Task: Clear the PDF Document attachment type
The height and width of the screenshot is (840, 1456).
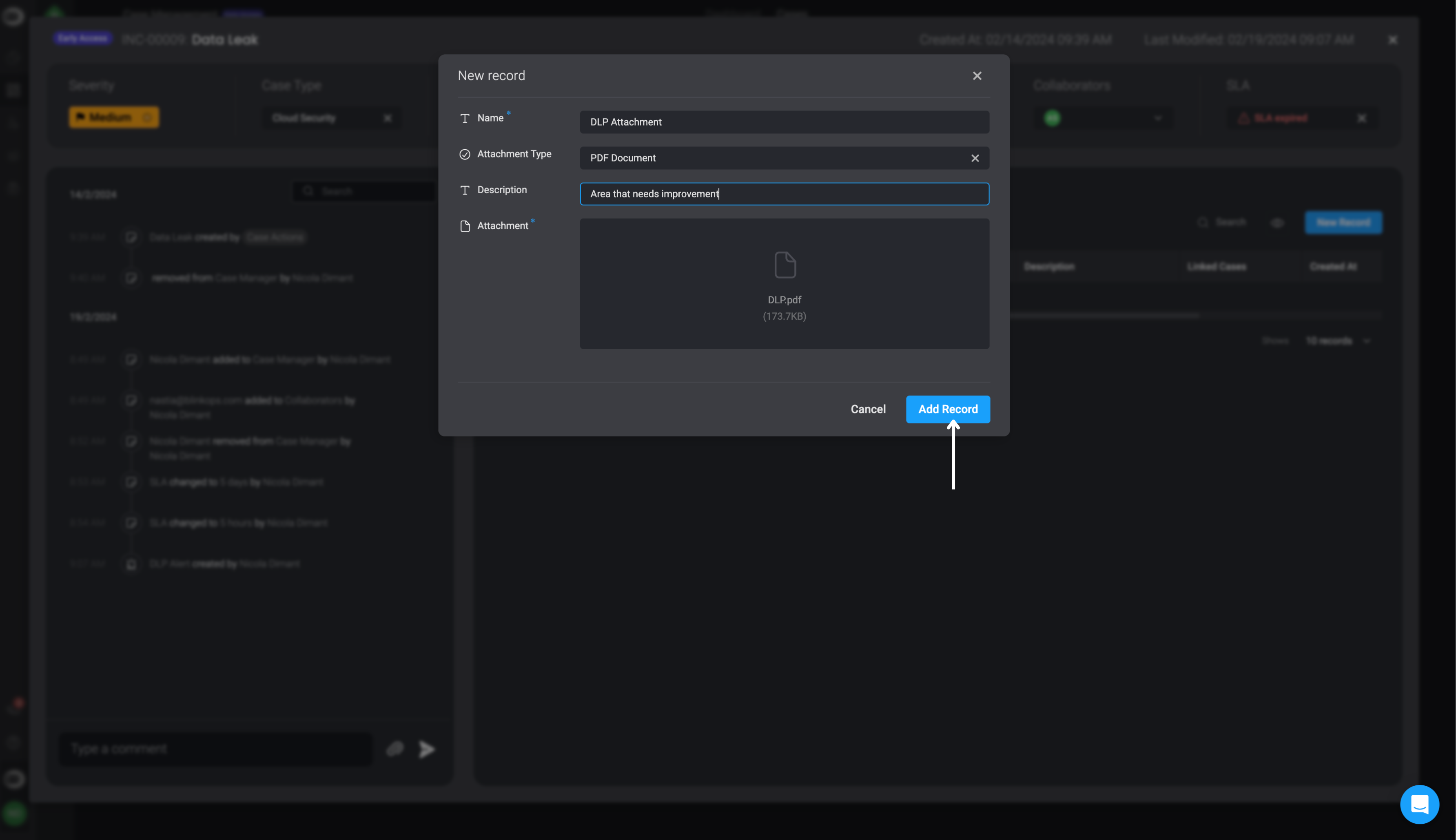Action: 975,158
